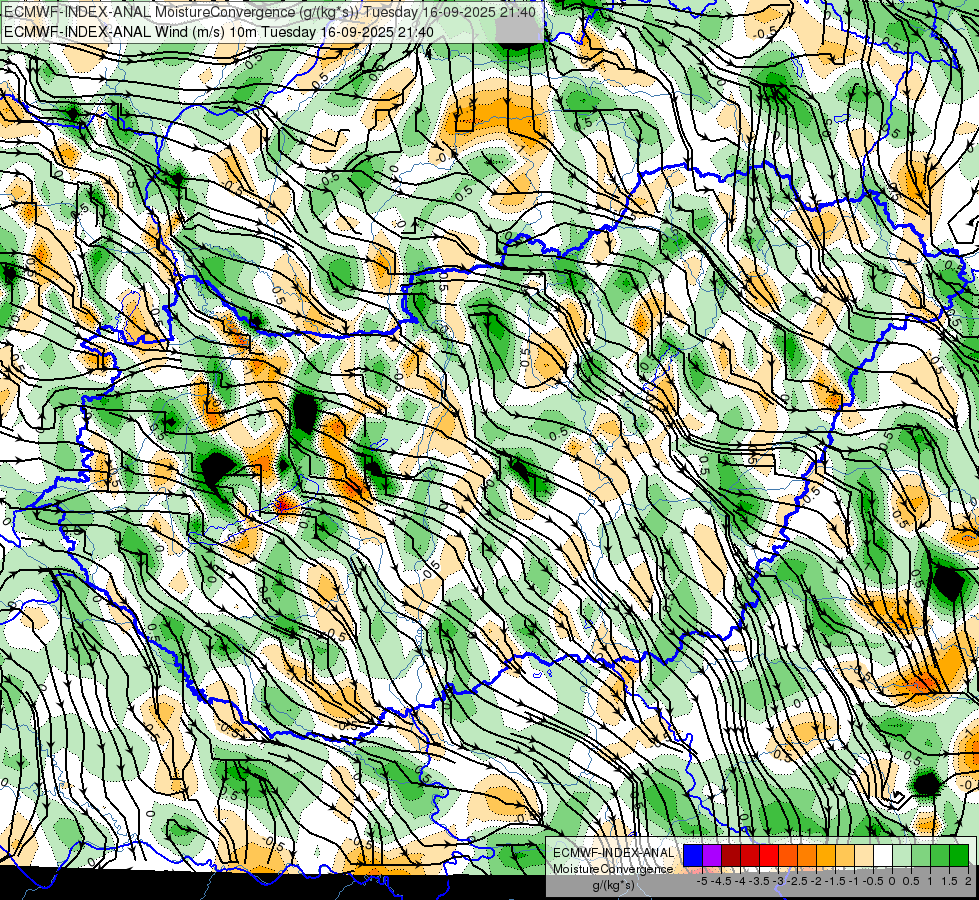Click the white legend swatch
Viewport: 979px width, 900px height.
pyautogui.click(x=883, y=856)
